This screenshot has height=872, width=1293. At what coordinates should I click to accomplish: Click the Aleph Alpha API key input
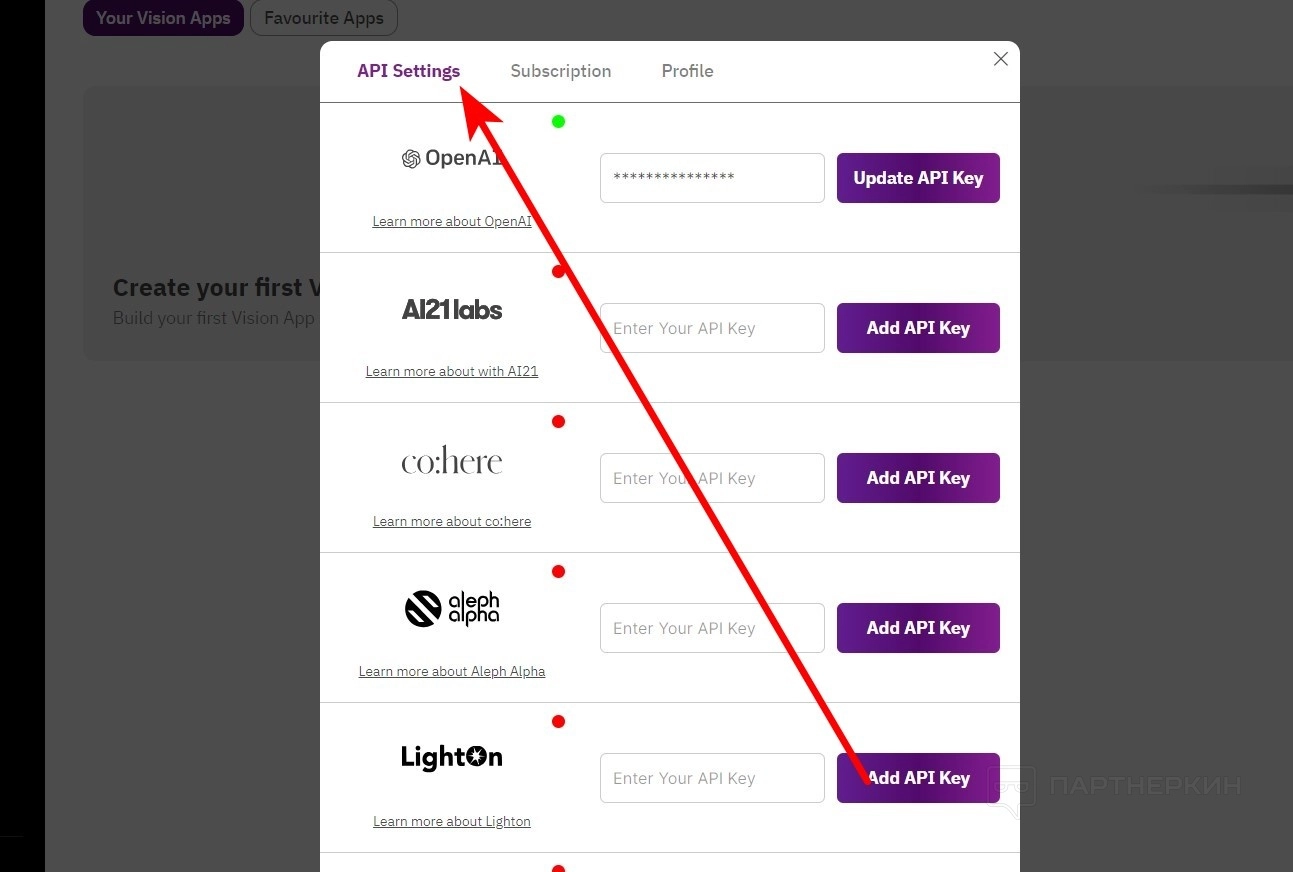[x=712, y=628]
